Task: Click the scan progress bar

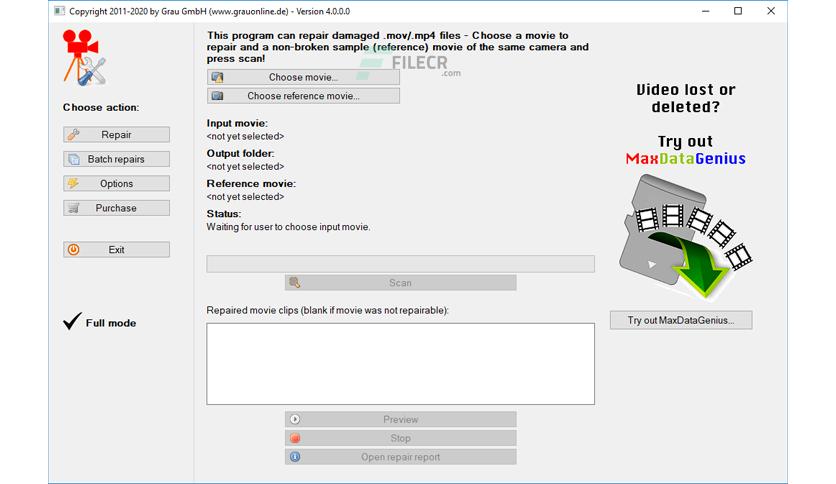Action: point(400,264)
